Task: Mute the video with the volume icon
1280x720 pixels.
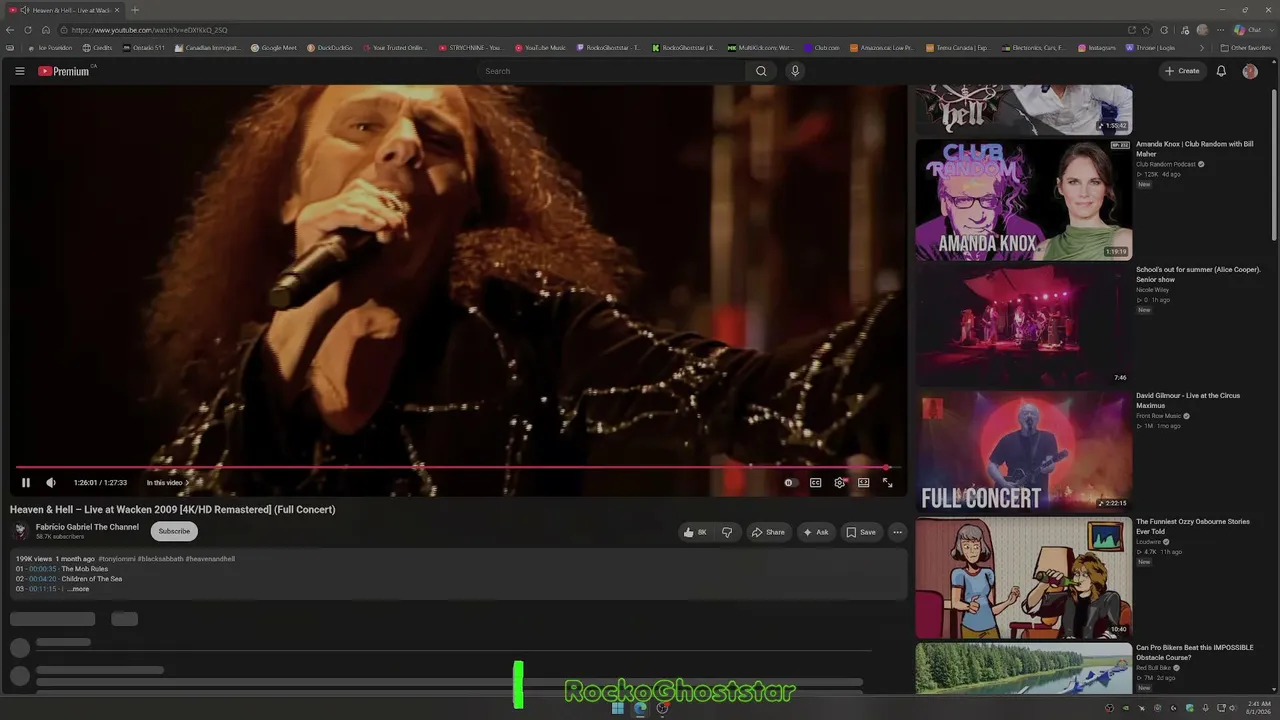Action: click(51, 483)
